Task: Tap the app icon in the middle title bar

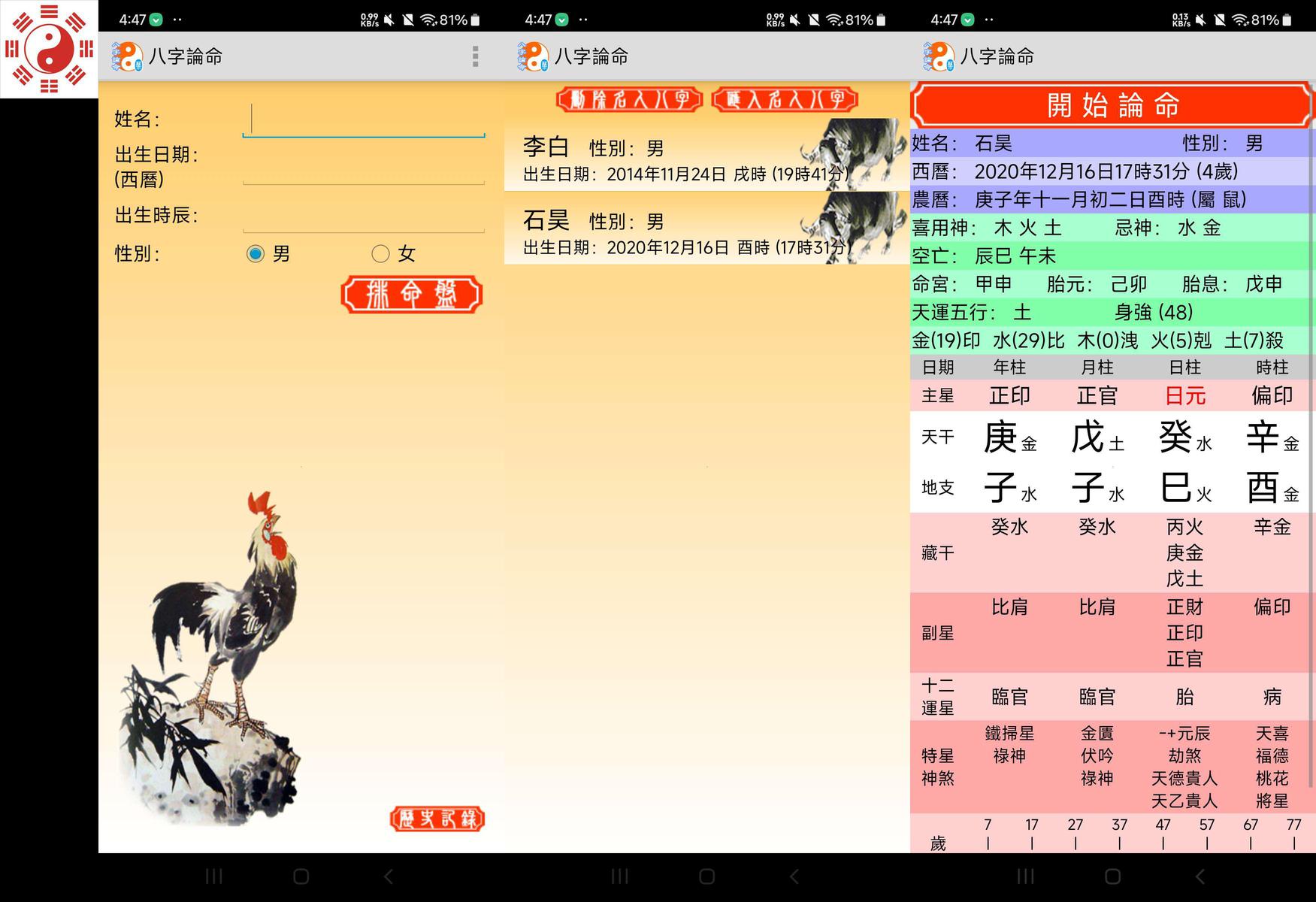Action: (533, 56)
